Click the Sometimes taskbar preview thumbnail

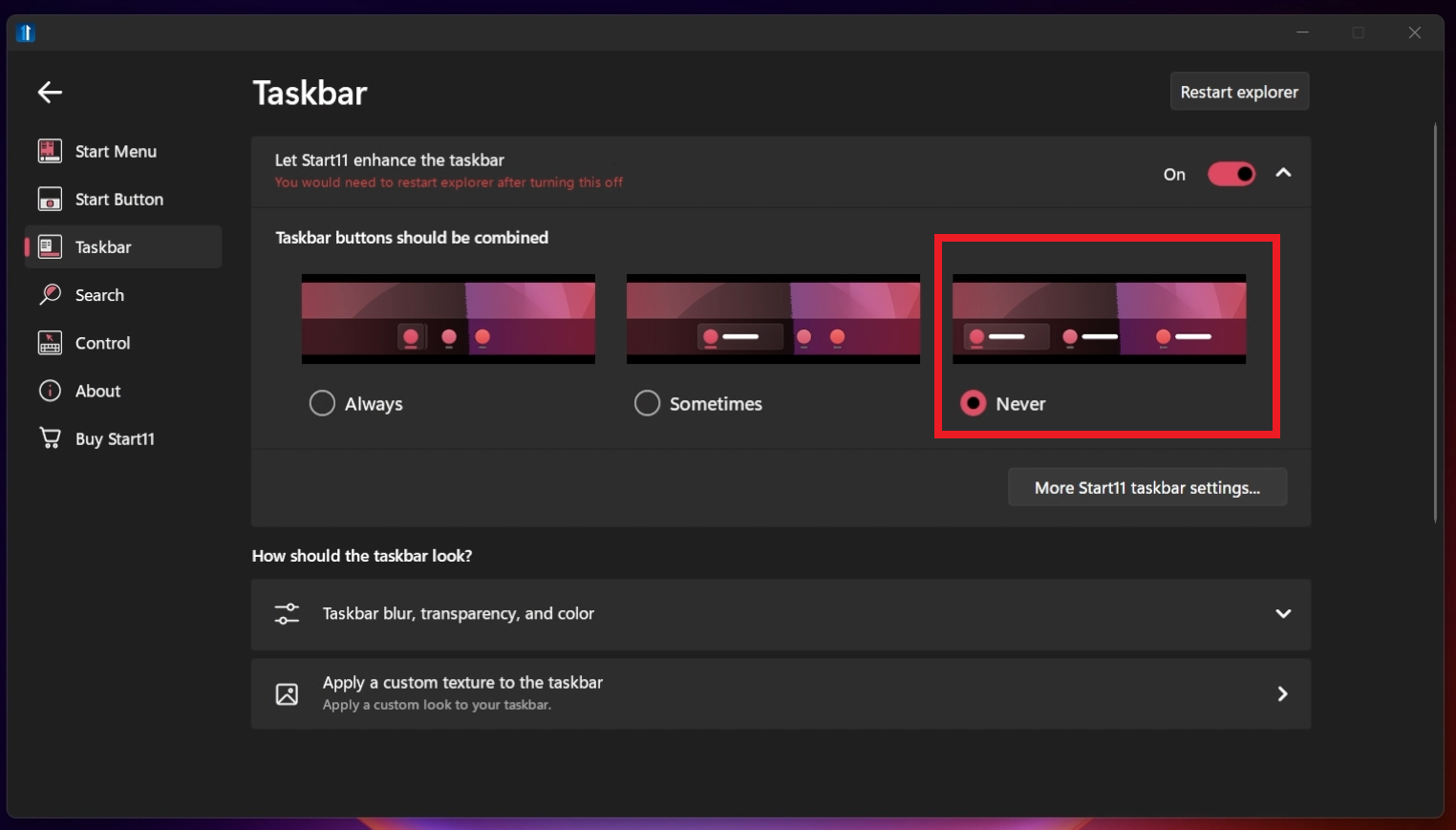(x=773, y=319)
